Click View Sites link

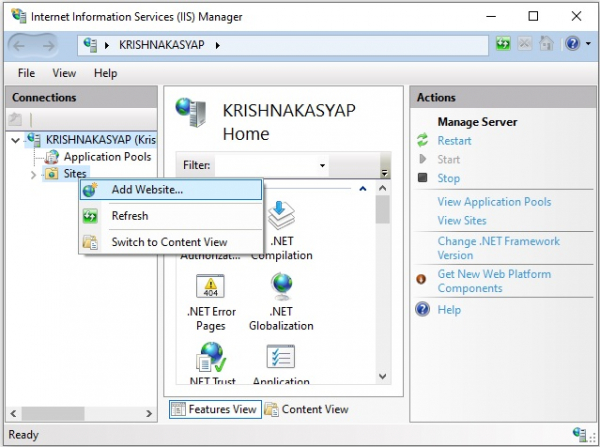tap(462, 220)
